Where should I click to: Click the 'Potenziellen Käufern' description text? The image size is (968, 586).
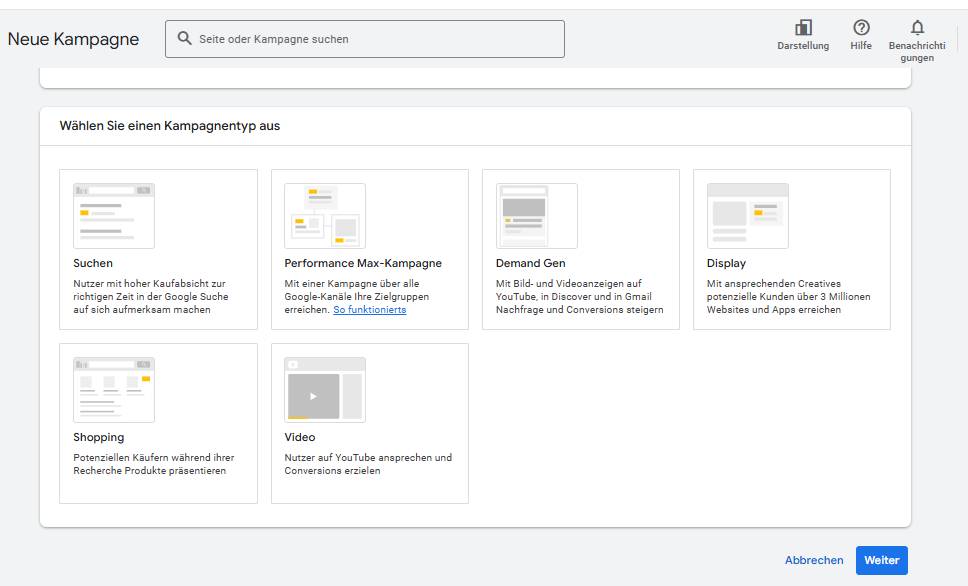154,464
